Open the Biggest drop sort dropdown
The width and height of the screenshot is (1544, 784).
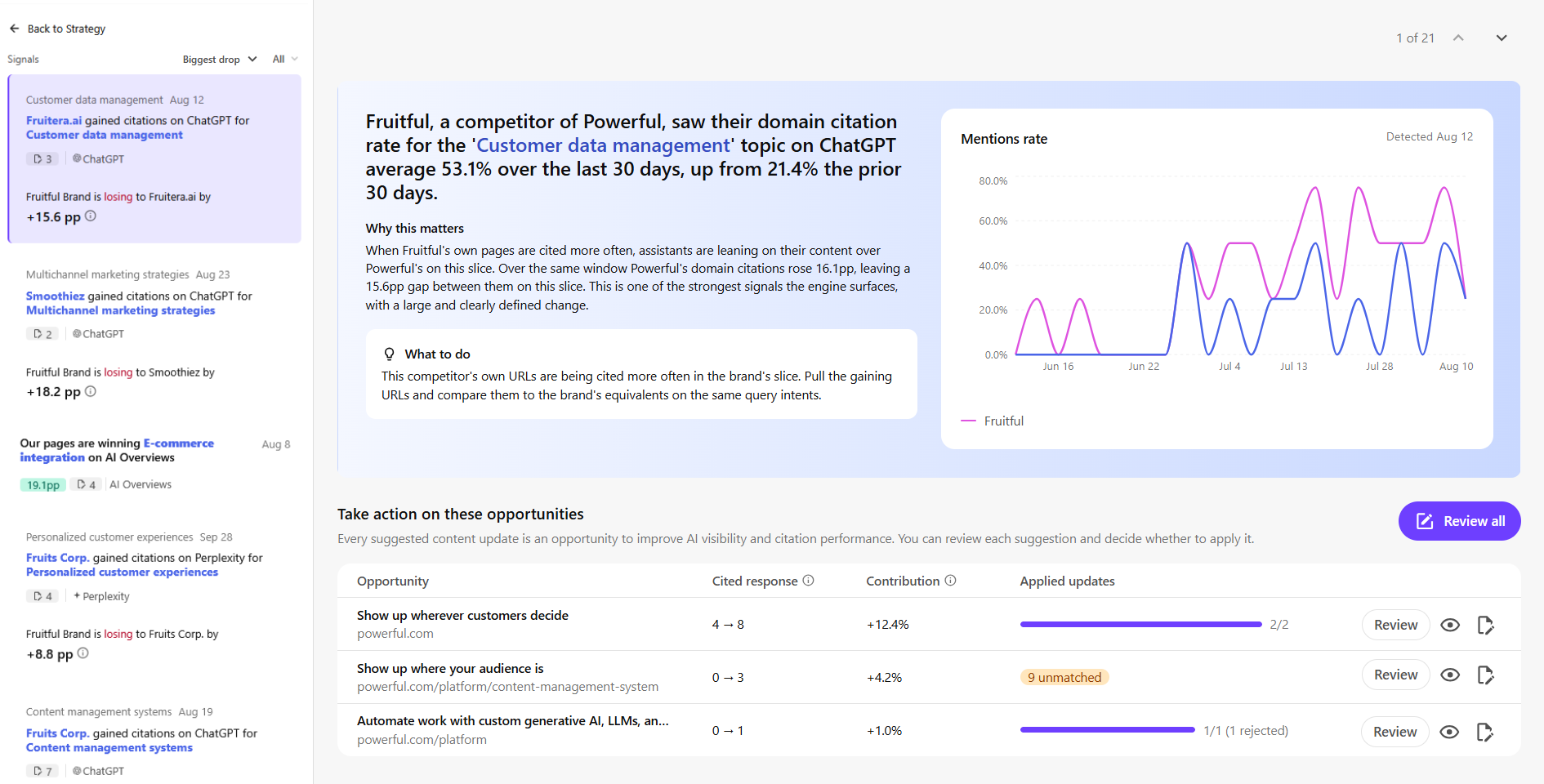(220, 60)
